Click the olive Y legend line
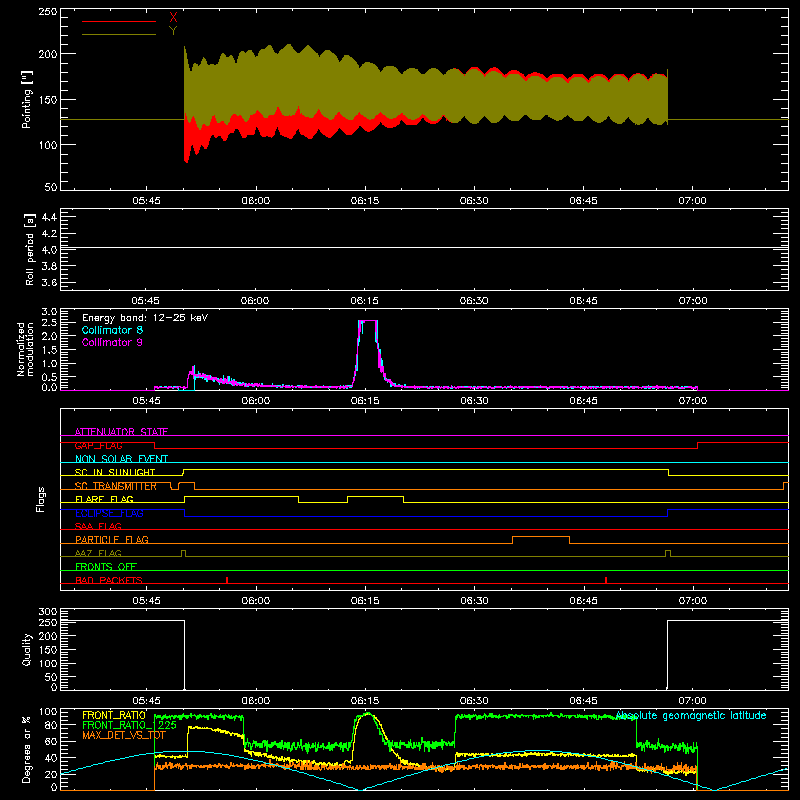 tap(119, 34)
